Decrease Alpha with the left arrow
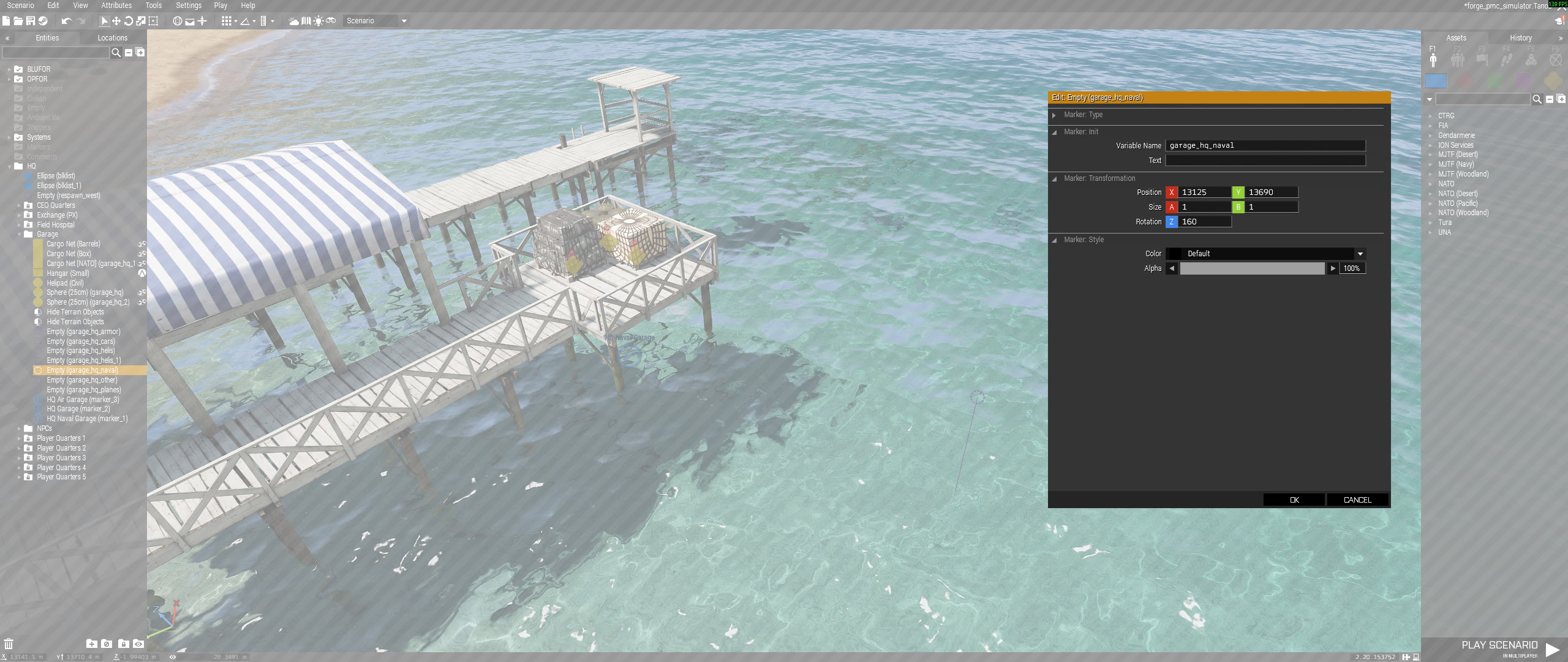 click(1172, 268)
